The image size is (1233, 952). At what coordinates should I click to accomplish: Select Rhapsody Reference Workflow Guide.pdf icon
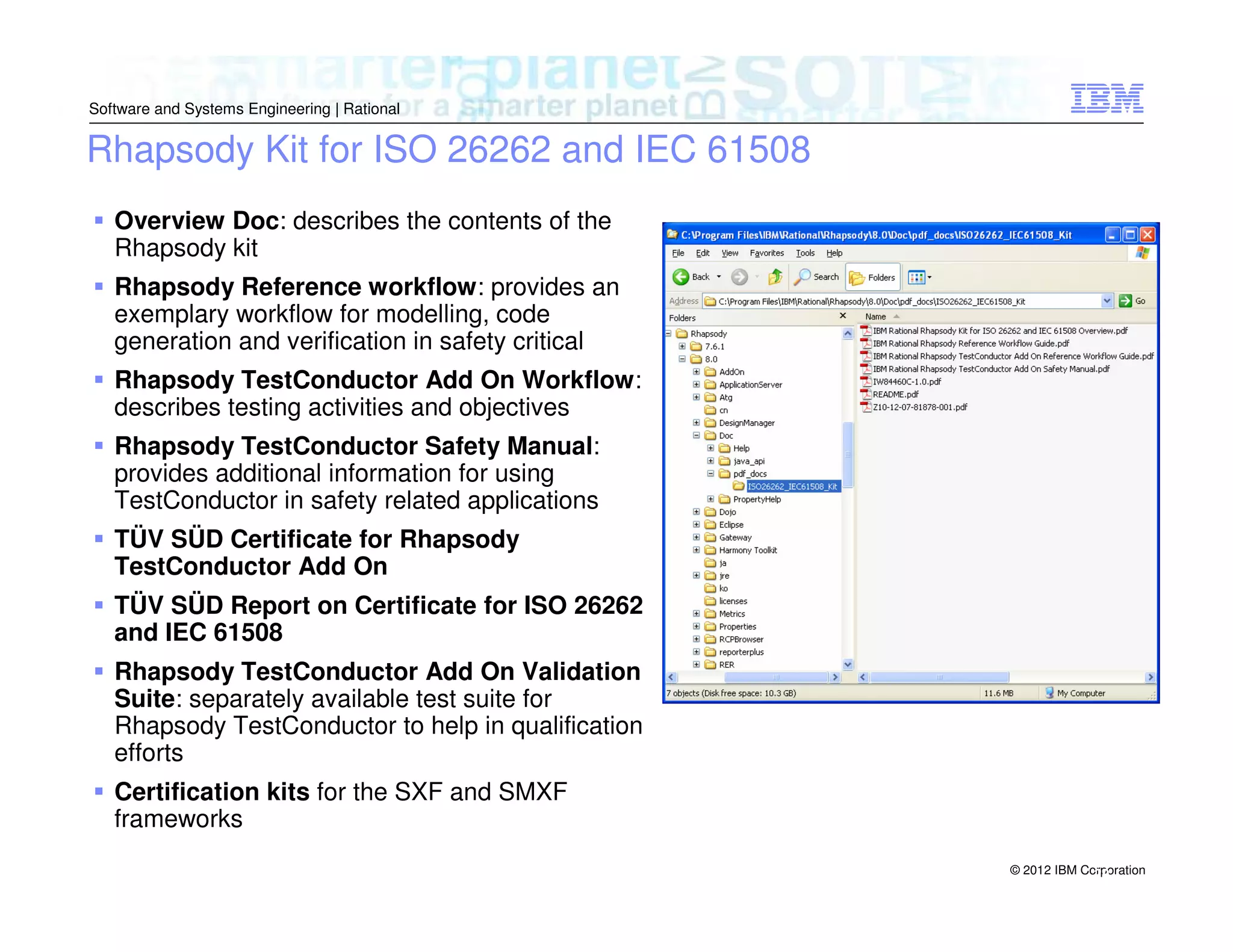[x=866, y=343]
